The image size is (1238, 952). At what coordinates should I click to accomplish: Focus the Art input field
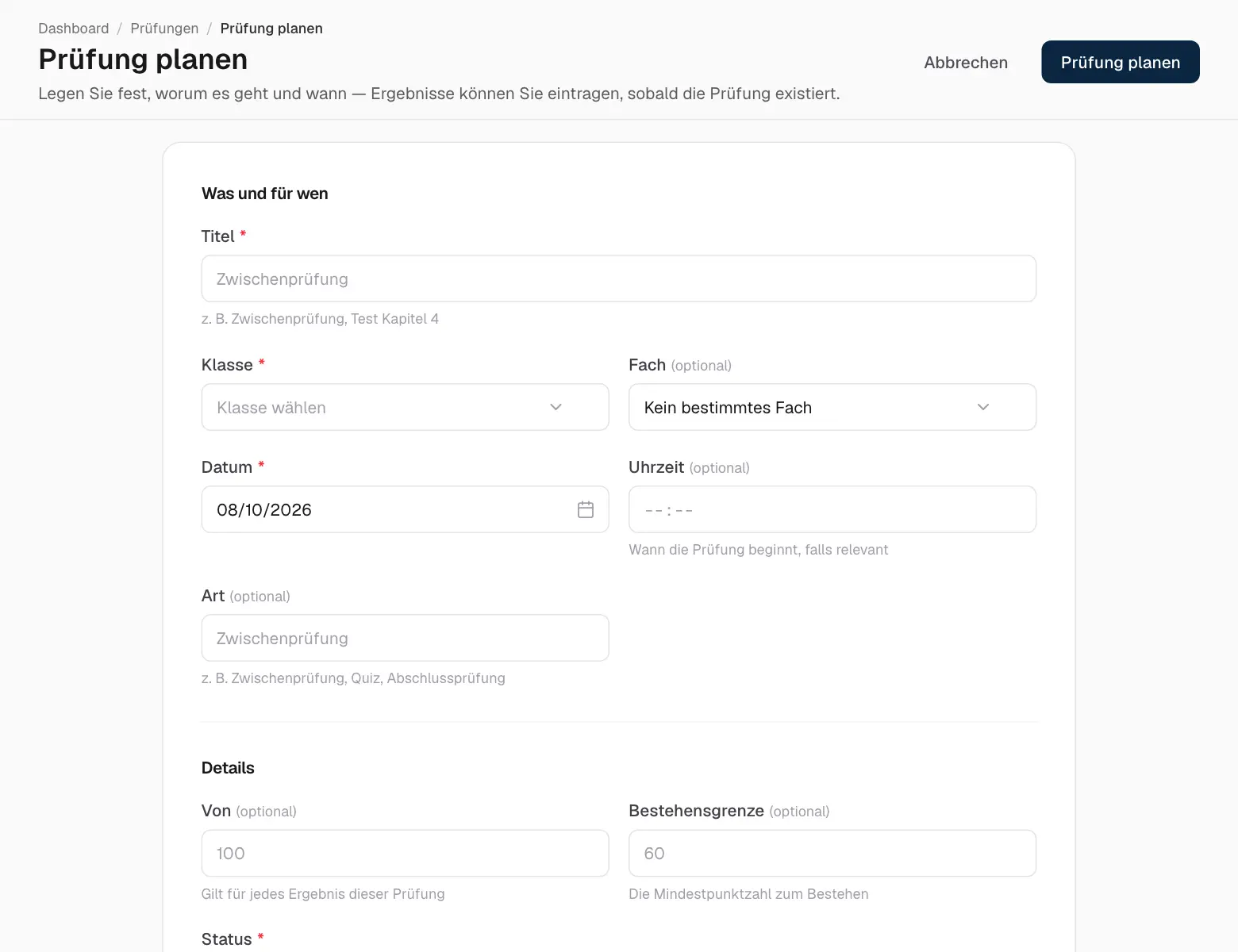coord(405,638)
